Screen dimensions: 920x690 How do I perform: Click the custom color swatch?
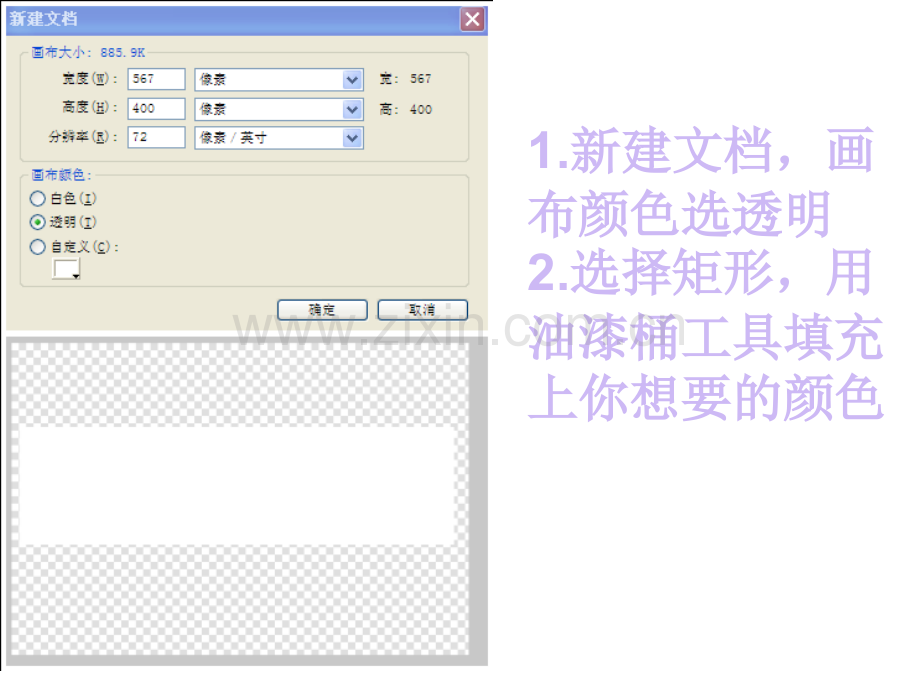[65, 268]
